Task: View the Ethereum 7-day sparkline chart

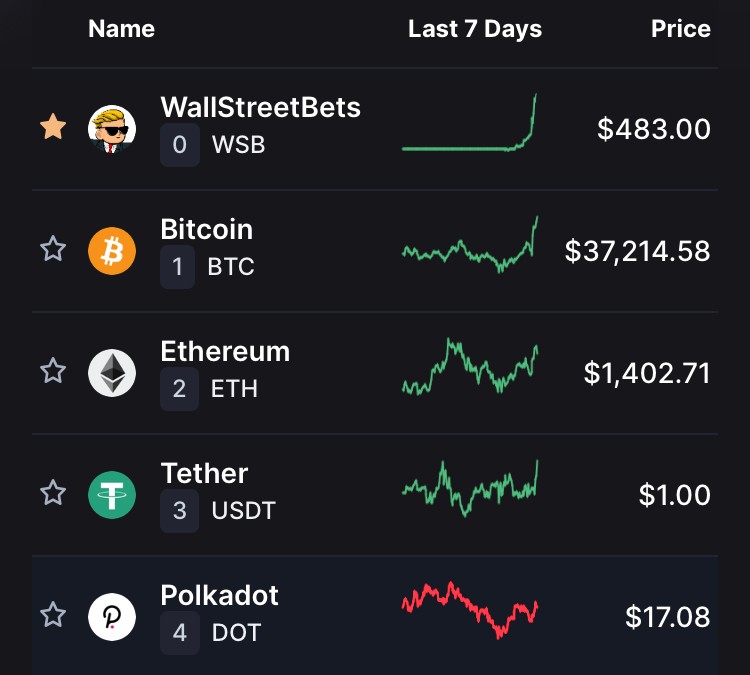Action: point(470,366)
